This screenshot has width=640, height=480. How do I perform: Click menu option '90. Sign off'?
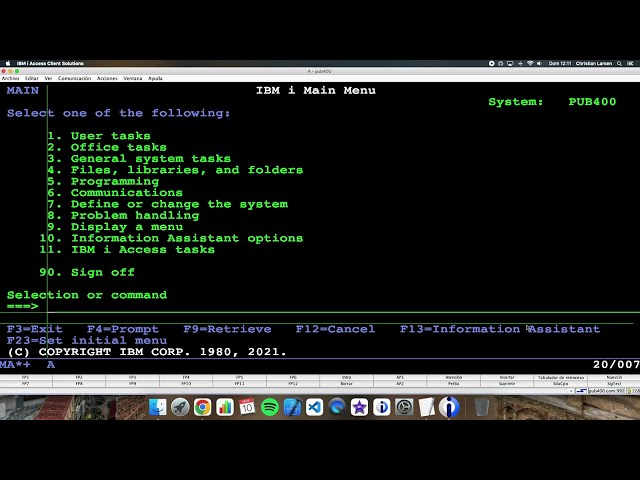coord(87,272)
